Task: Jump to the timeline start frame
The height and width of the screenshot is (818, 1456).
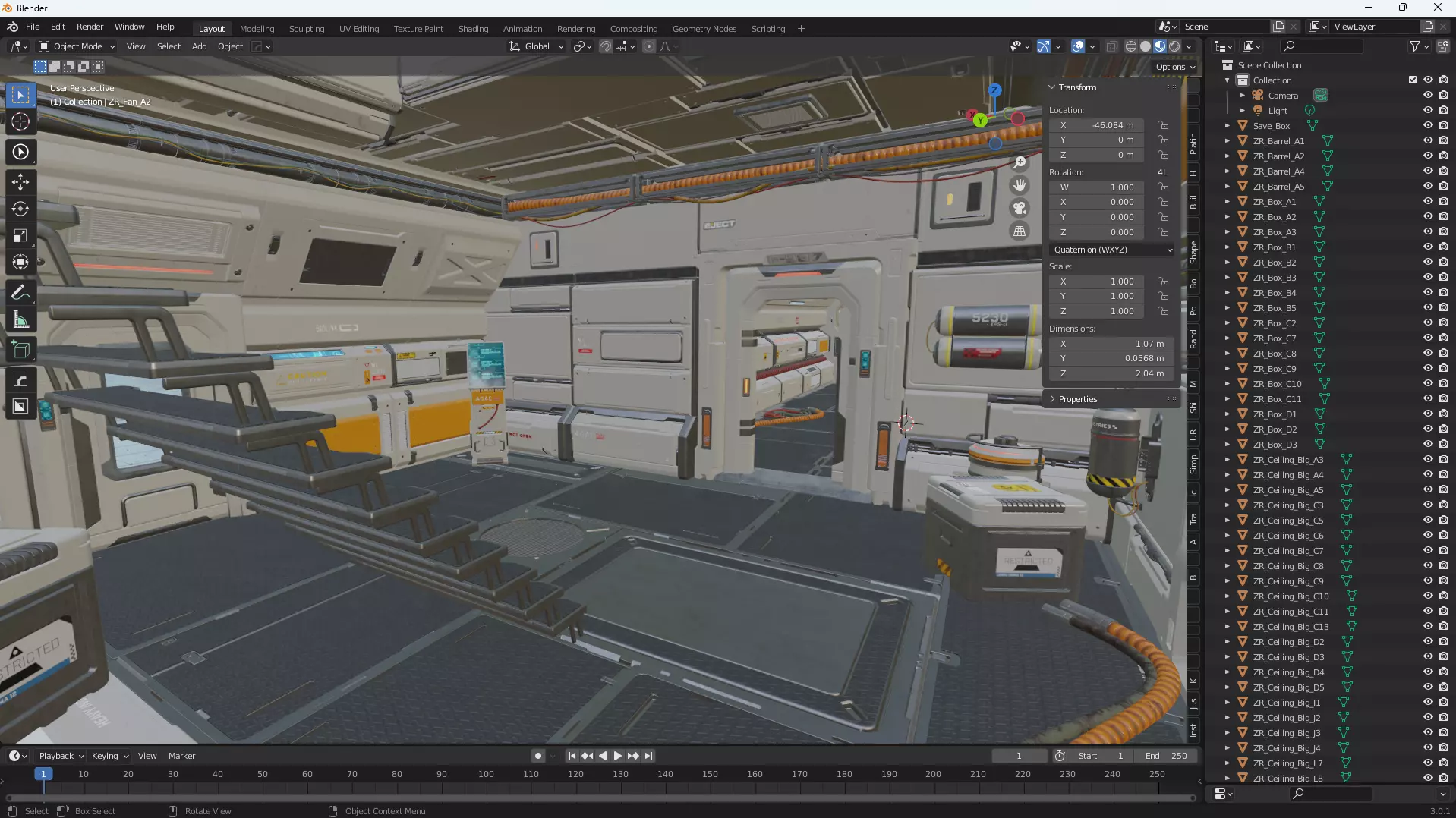Action: tap(572, 756)
